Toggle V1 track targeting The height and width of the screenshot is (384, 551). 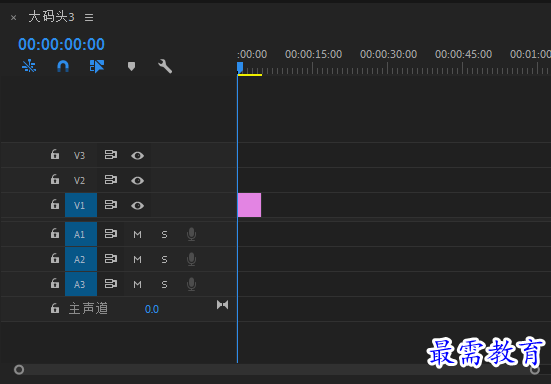pos(81,205)
